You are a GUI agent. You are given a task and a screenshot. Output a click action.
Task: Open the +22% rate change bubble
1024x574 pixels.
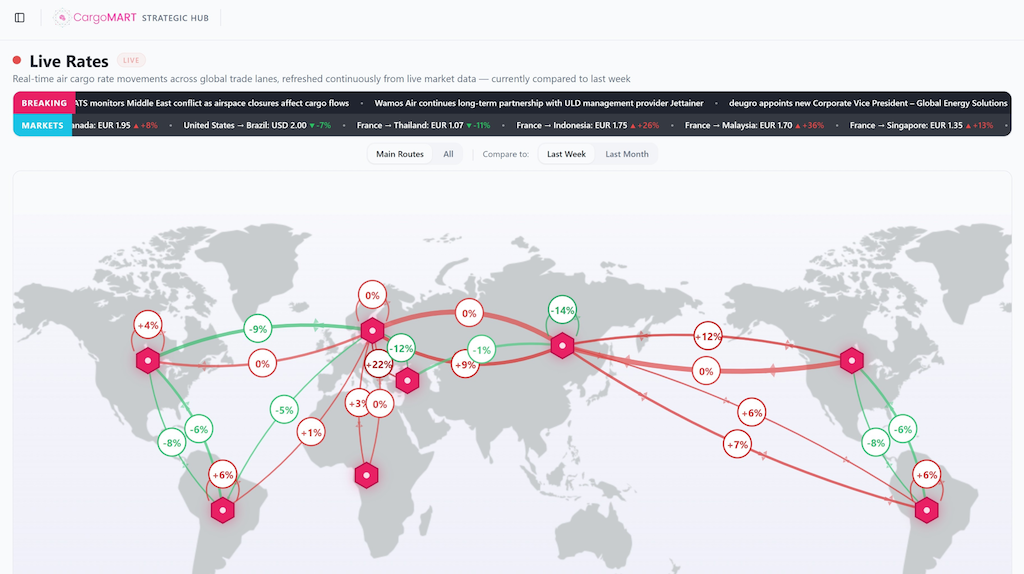click(x=379, y=366)
